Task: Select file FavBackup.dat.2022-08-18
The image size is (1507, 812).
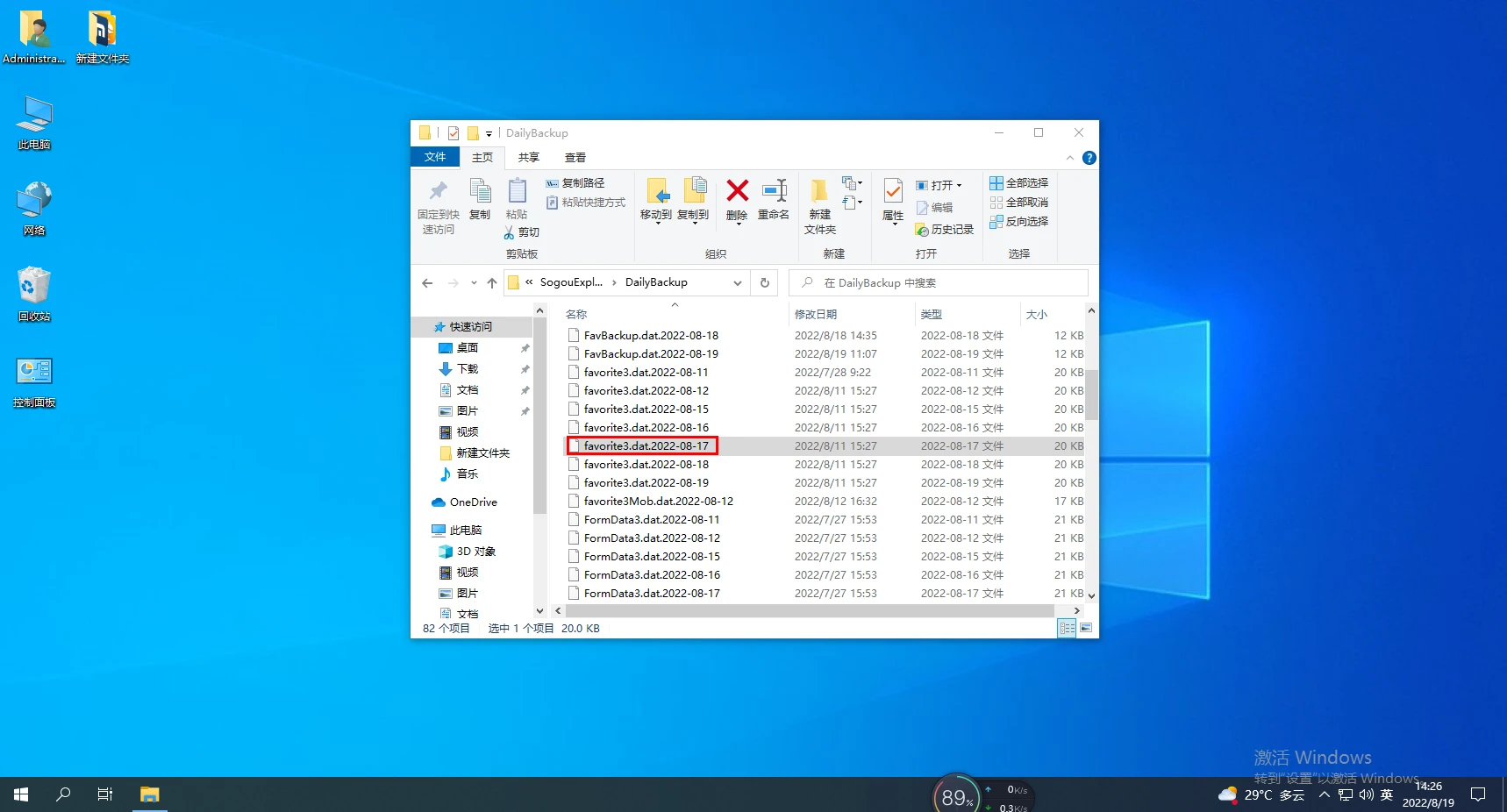Action: pyautogui.click(x=651, y=336)
